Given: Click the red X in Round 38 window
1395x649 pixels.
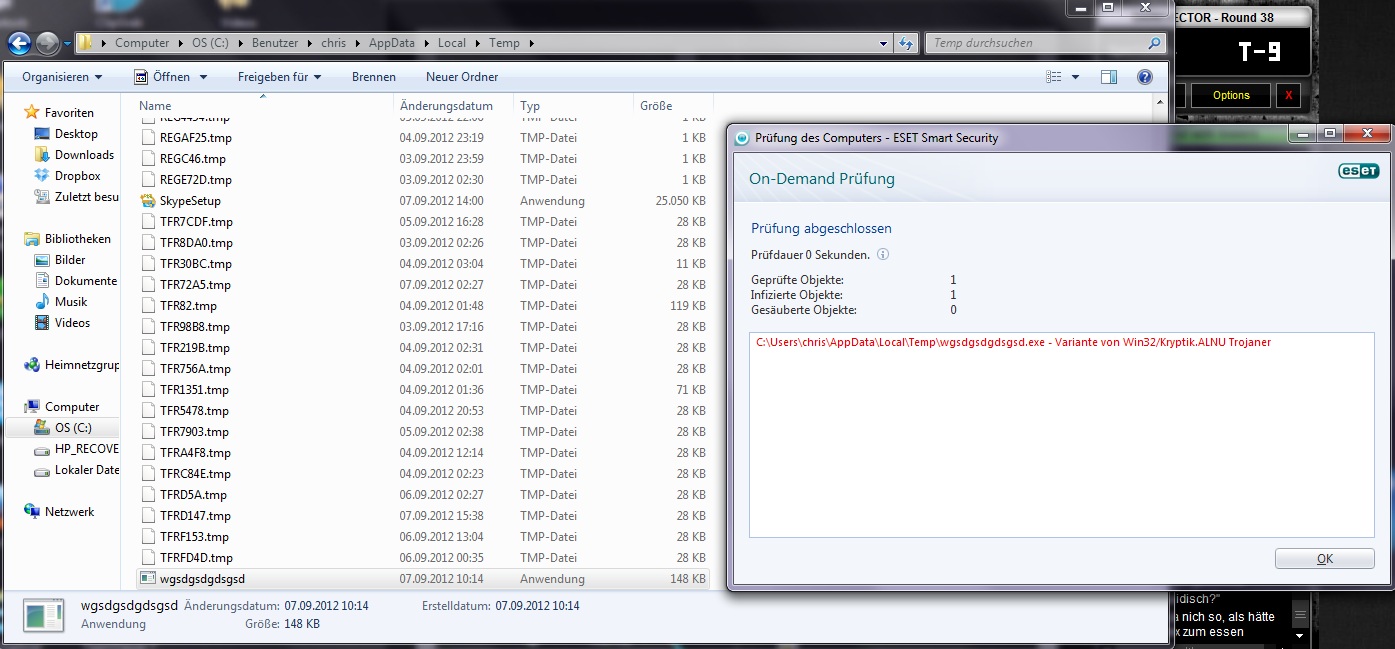Looking at the screenshot, I should 1289,96.
